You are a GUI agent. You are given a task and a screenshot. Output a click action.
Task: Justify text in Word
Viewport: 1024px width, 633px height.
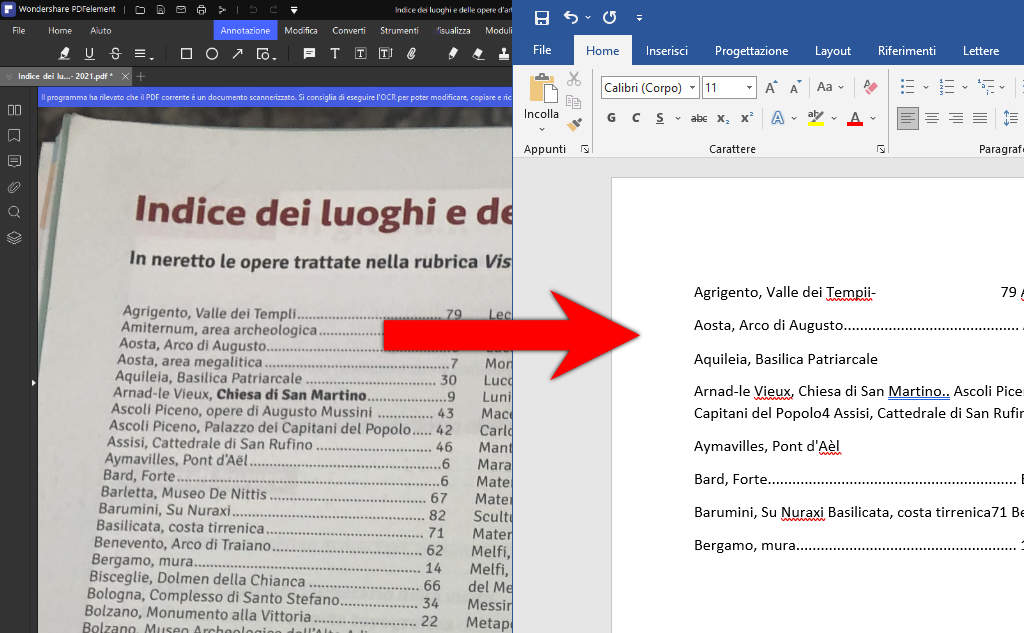[980, 118]
